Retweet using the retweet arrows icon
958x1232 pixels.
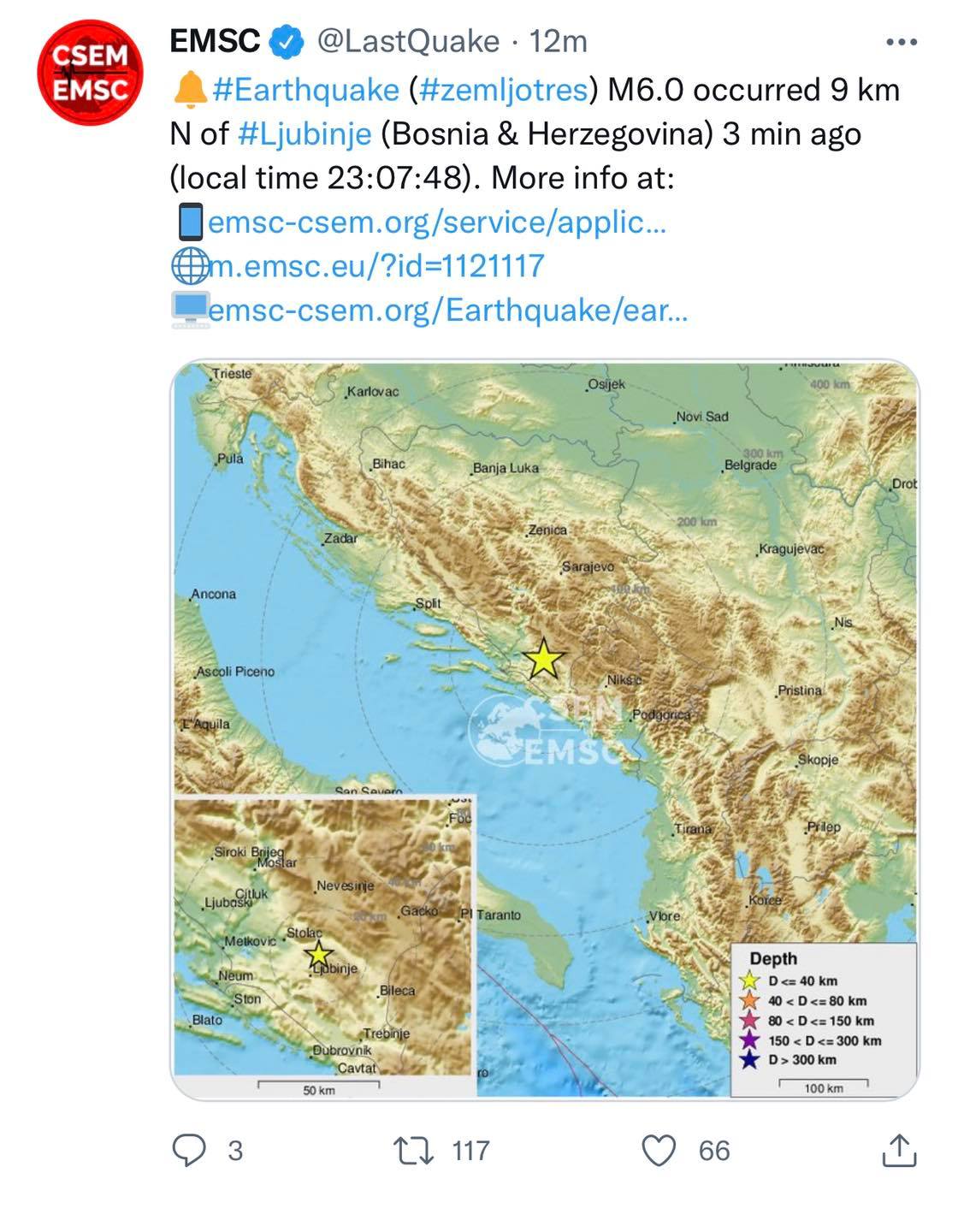pyautogui.click(x=411, y=1151)
